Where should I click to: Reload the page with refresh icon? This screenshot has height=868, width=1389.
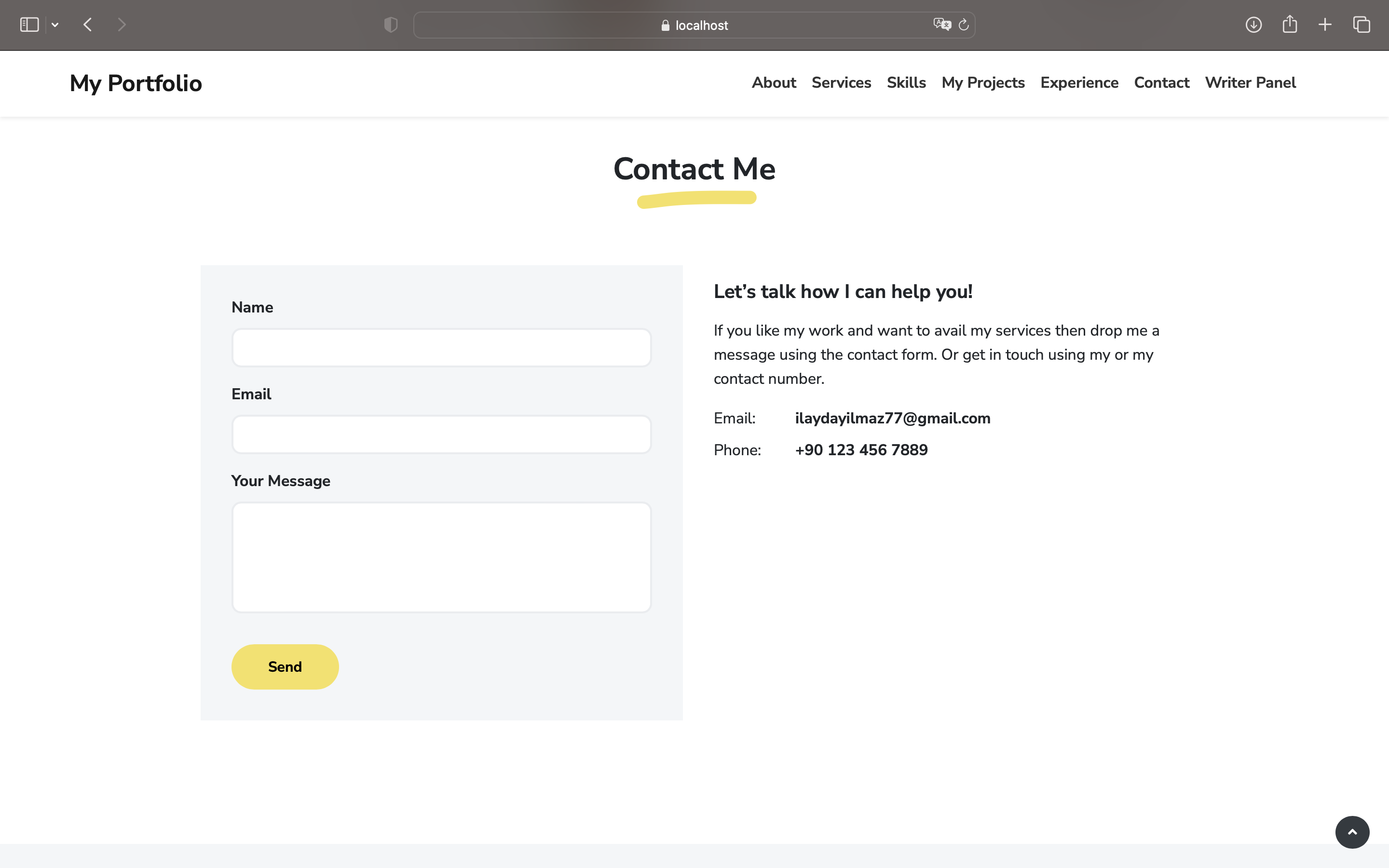(964, 25)
